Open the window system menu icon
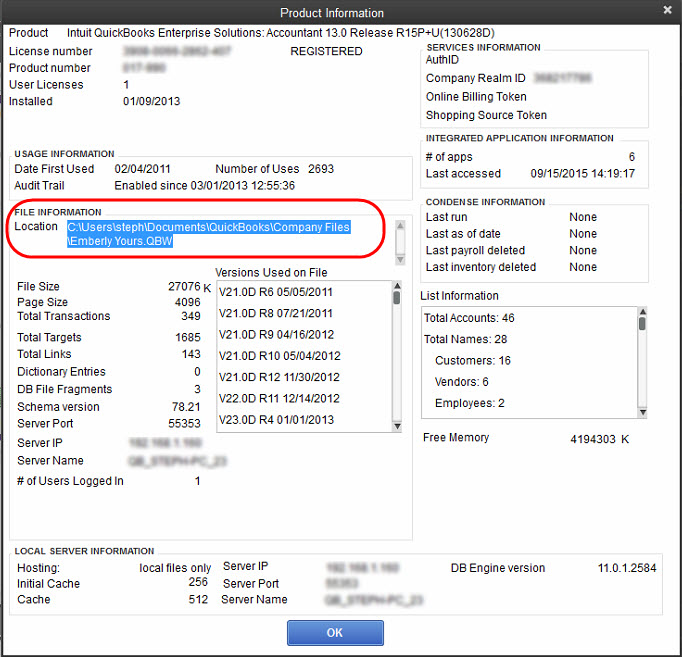682x657 pixels. pos(13,12)
